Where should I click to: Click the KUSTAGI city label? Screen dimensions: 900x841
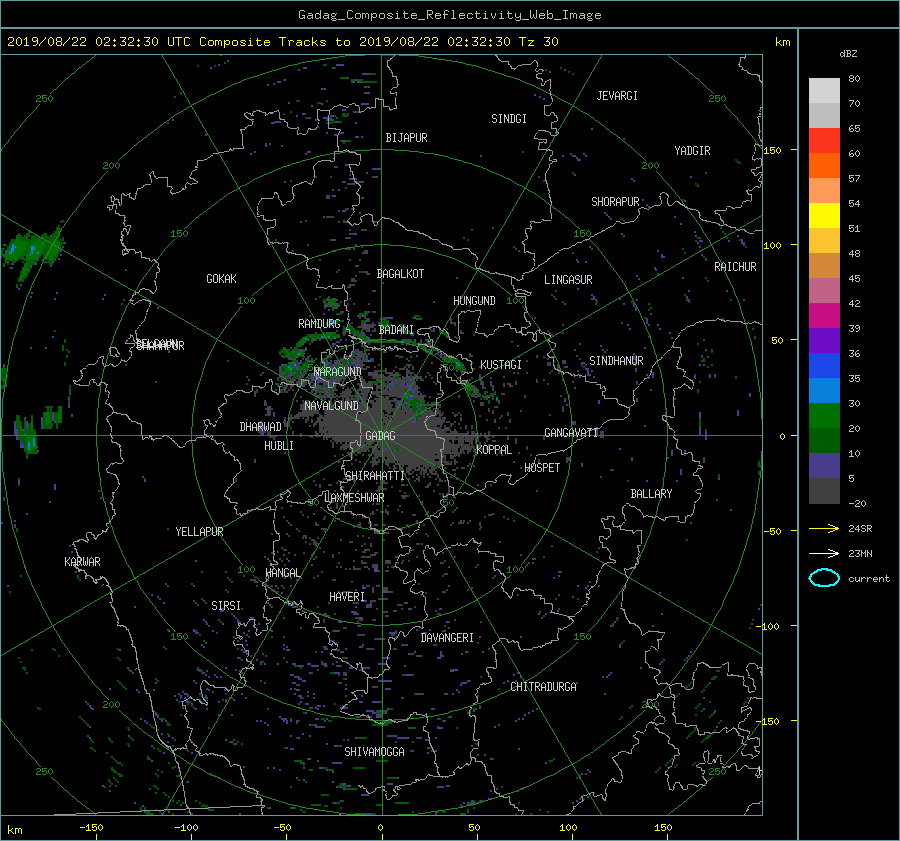[501, 365]
